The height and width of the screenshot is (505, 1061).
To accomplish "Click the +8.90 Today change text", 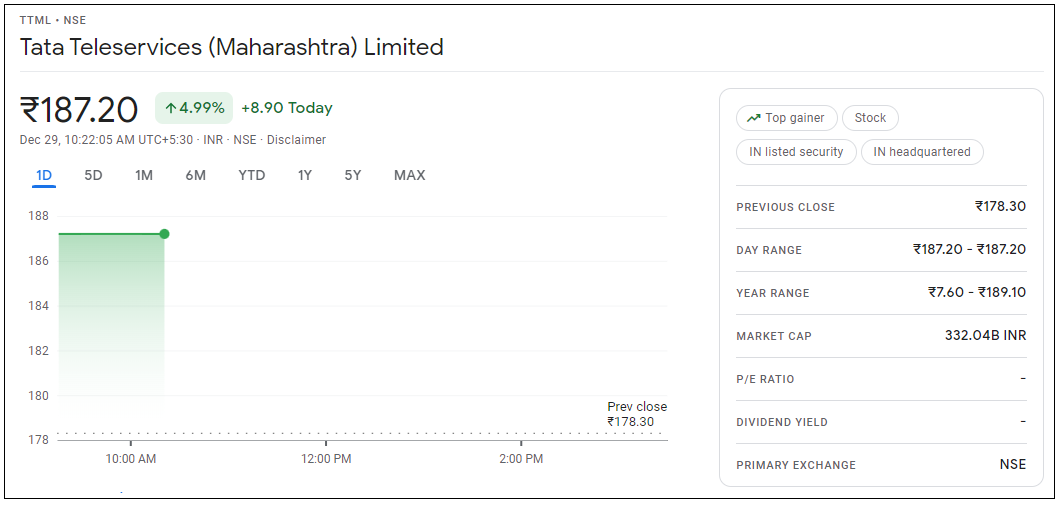I will 287,108.
